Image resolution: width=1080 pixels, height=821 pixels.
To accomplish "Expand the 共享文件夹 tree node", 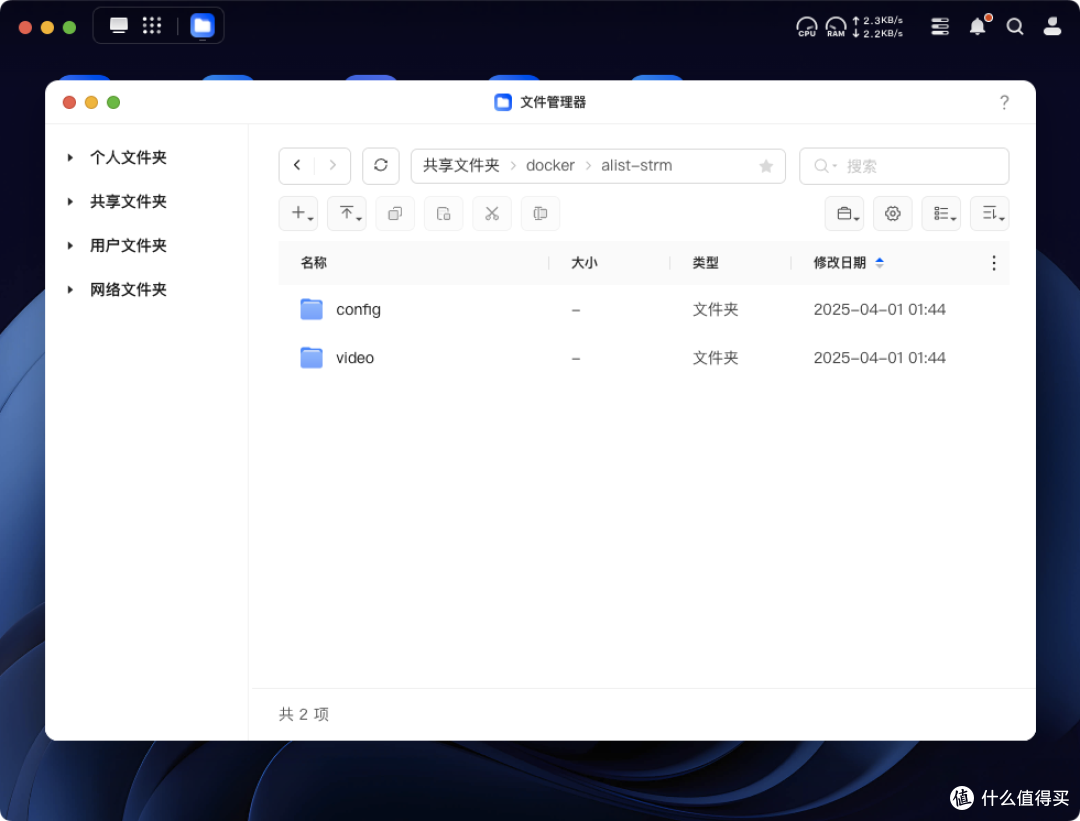I will 70,202.
